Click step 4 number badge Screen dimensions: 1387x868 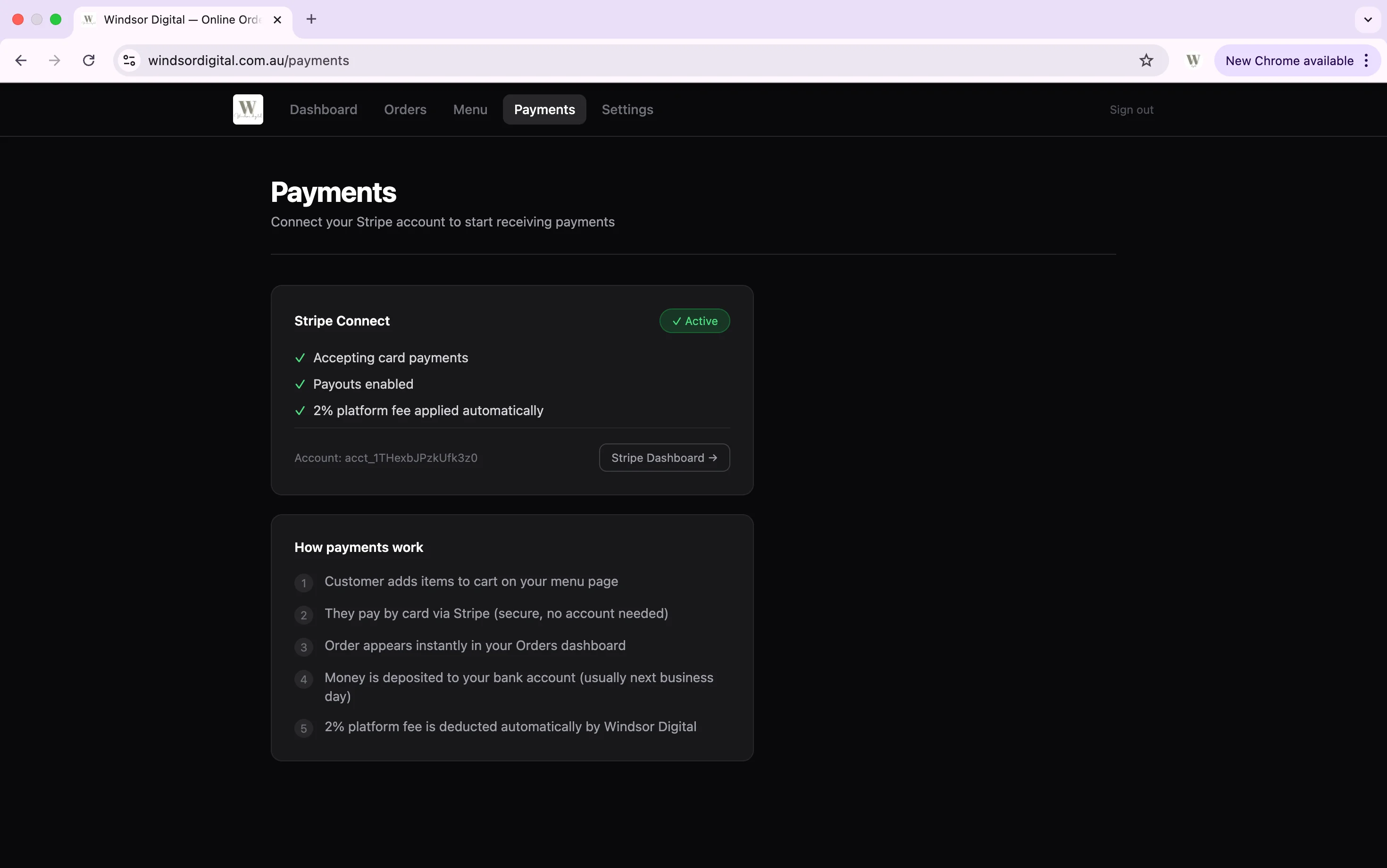[x=304, y=679]
